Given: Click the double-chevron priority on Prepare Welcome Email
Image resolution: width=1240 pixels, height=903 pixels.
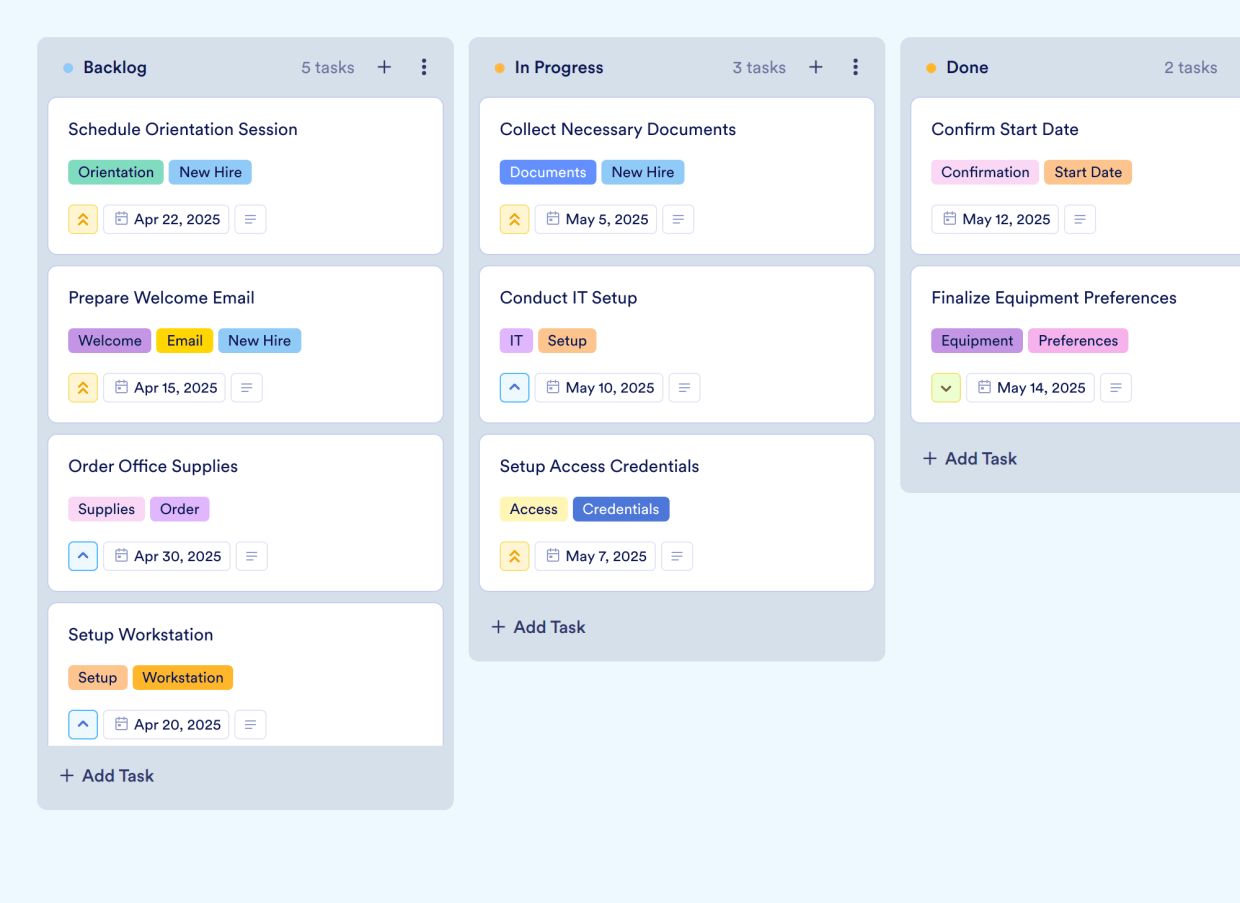Looking at the screenshot, I should (83, 387).
